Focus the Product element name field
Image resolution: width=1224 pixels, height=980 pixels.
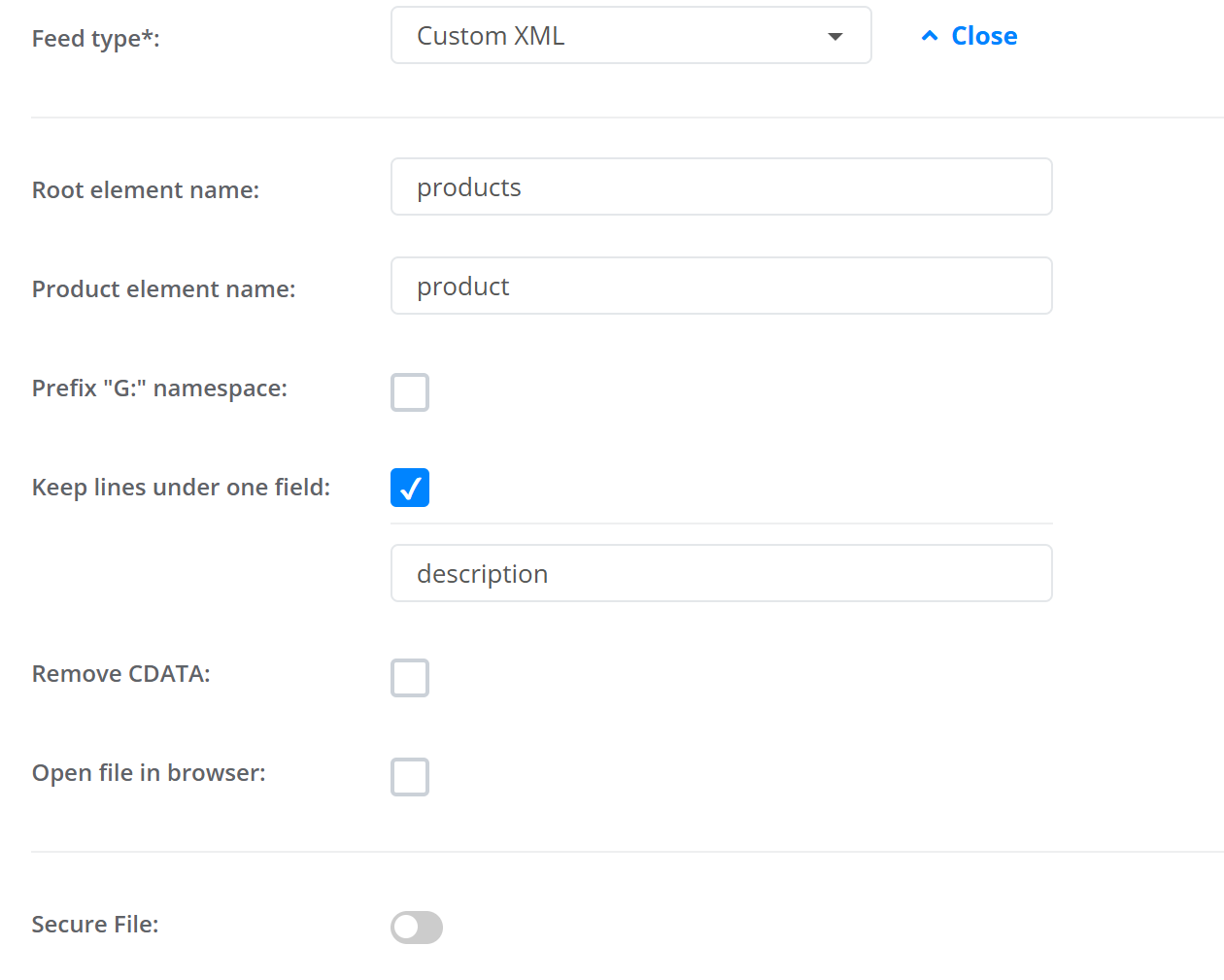[721, 286]
